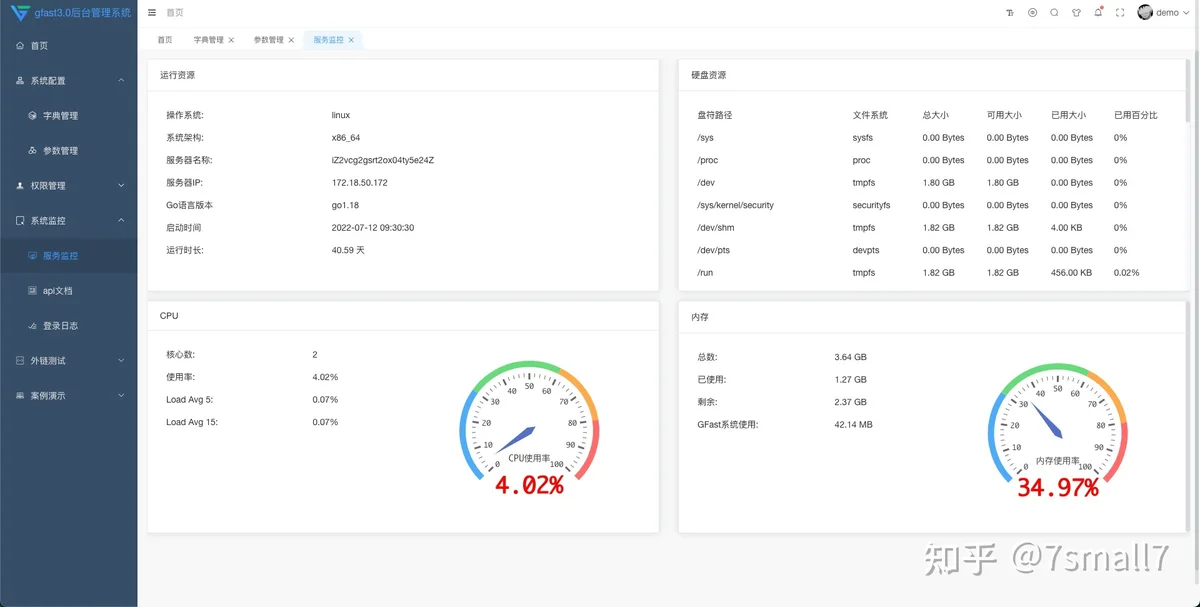1200x607 pixels.
Task: Click the gfast3.0后台管理系统 title
Action: pyautogui.click(x=83, y=13)
